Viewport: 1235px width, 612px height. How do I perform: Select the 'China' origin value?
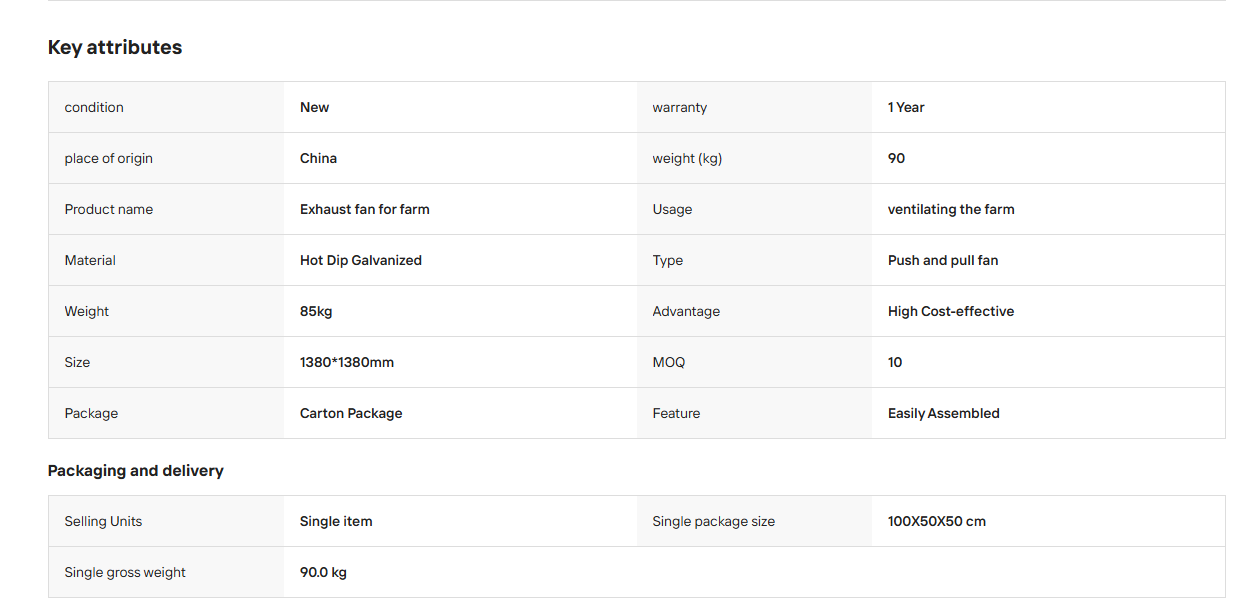pos(318,158)
